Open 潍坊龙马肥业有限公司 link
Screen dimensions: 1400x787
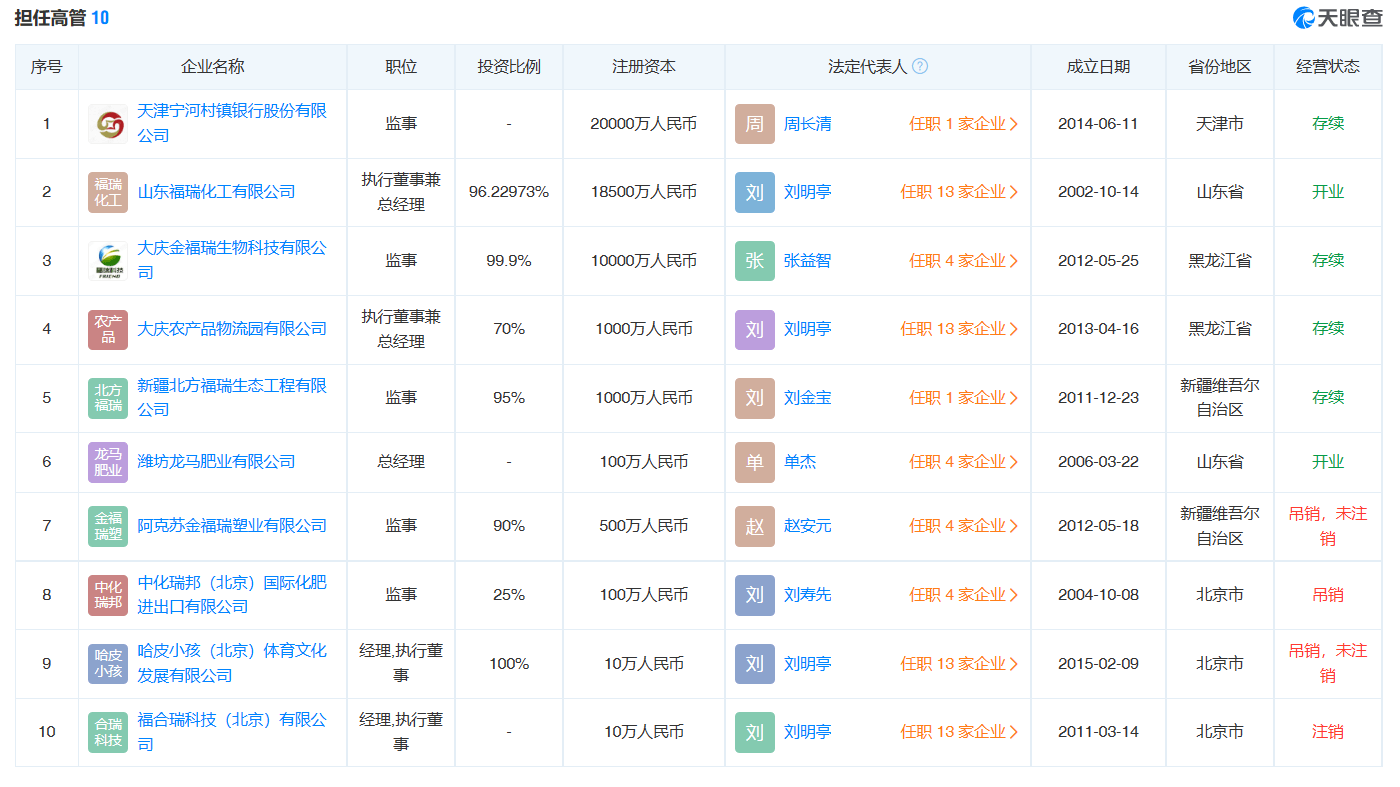(x=216, y=462)
